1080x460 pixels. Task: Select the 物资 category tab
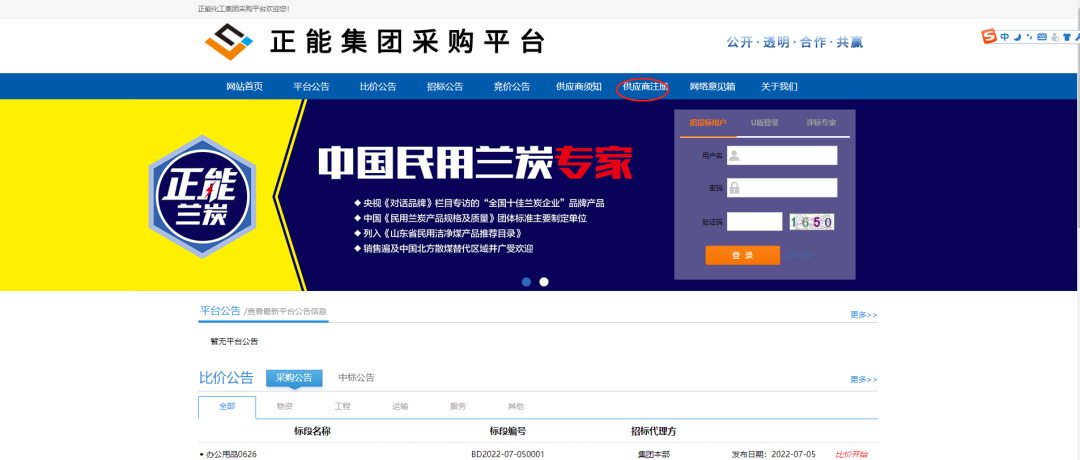[284, 406]
